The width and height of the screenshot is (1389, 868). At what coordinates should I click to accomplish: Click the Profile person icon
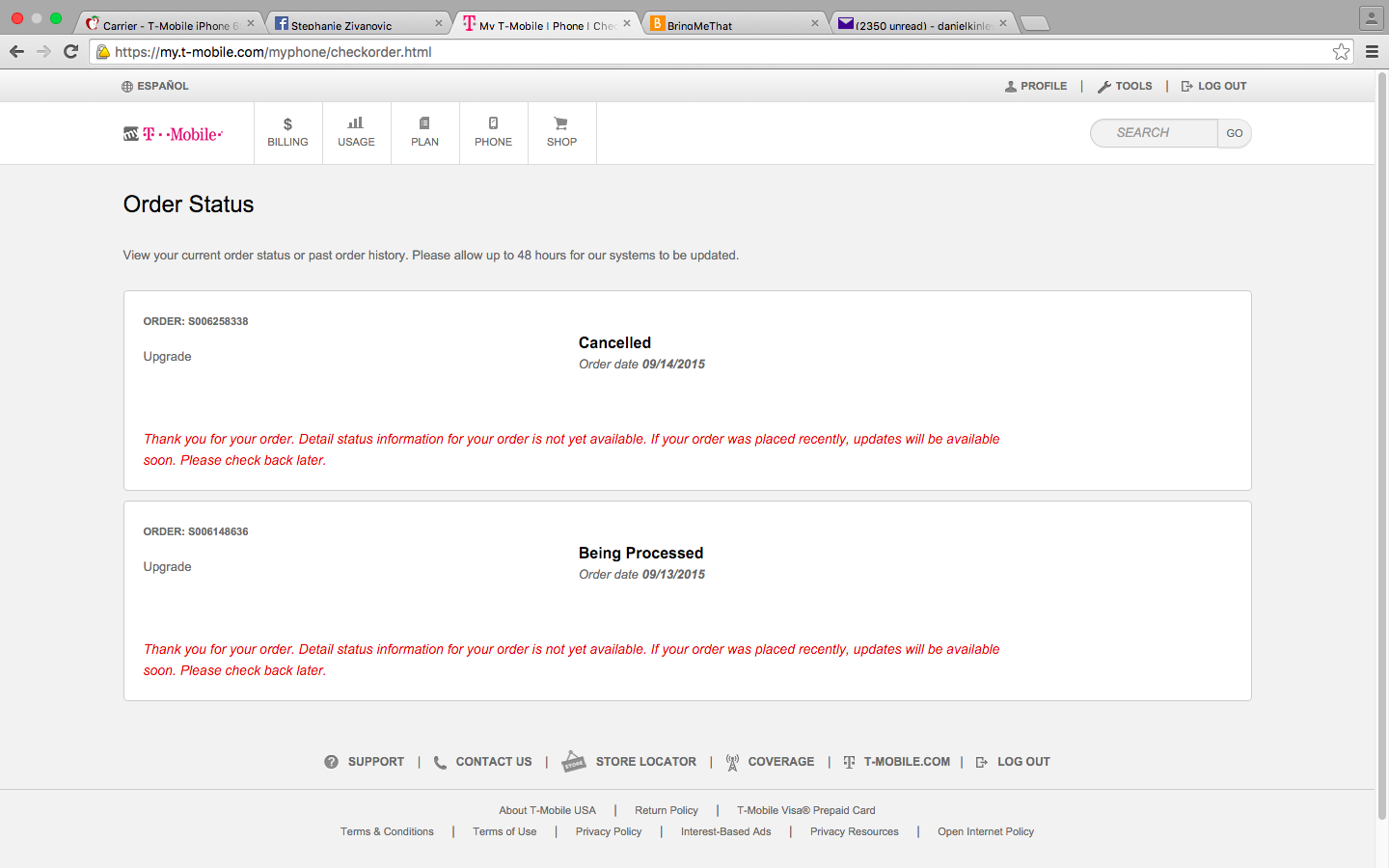click(1011, 87)
